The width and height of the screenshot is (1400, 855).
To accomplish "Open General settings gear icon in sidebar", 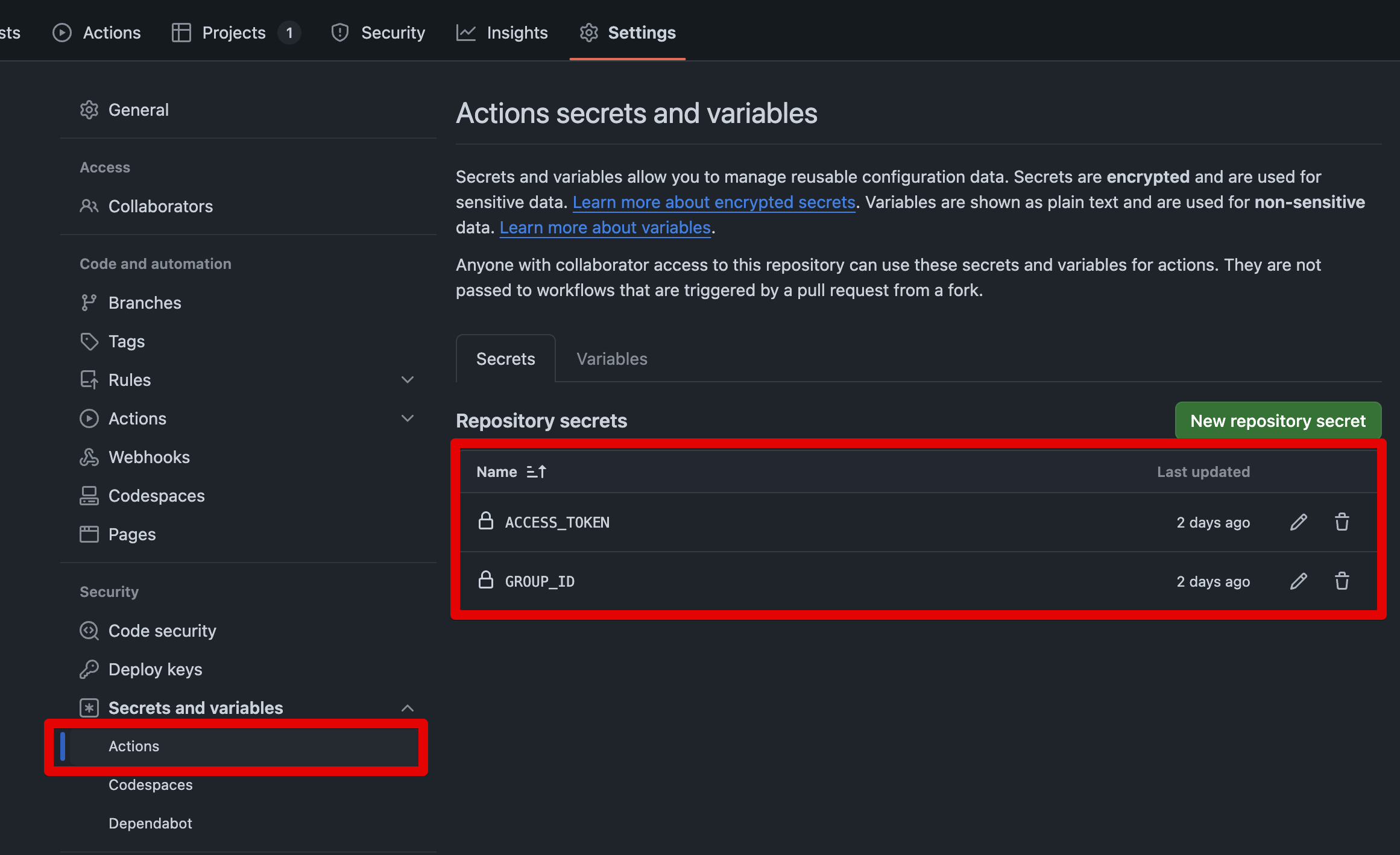I will click(x=89, y=110).
